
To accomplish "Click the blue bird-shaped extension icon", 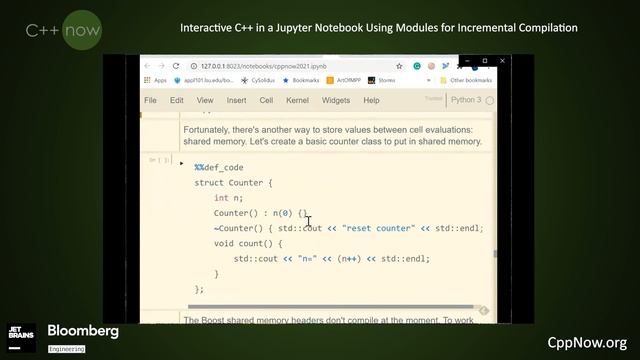I will (446, 66).
